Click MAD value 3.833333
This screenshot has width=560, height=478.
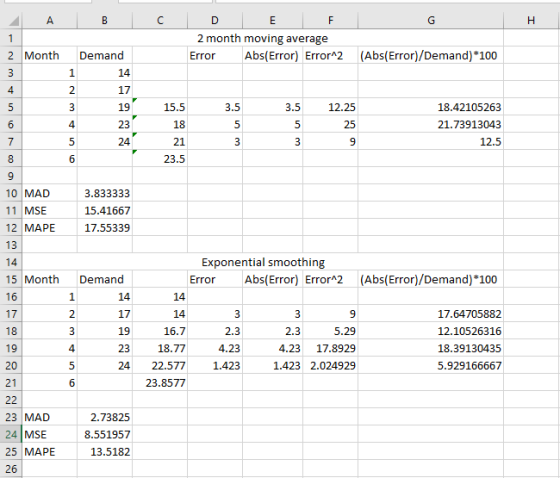click(x=105, y=193)
